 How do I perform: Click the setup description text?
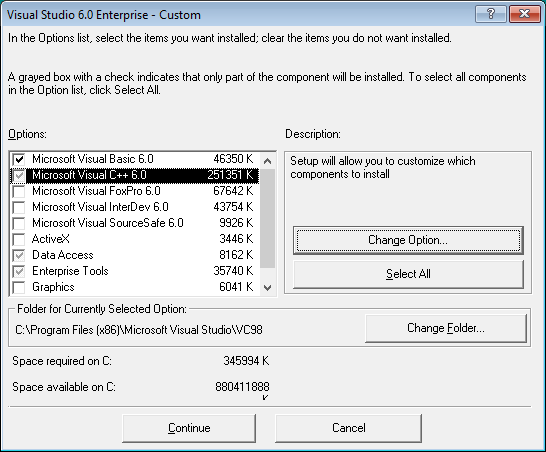coord(383,167)
